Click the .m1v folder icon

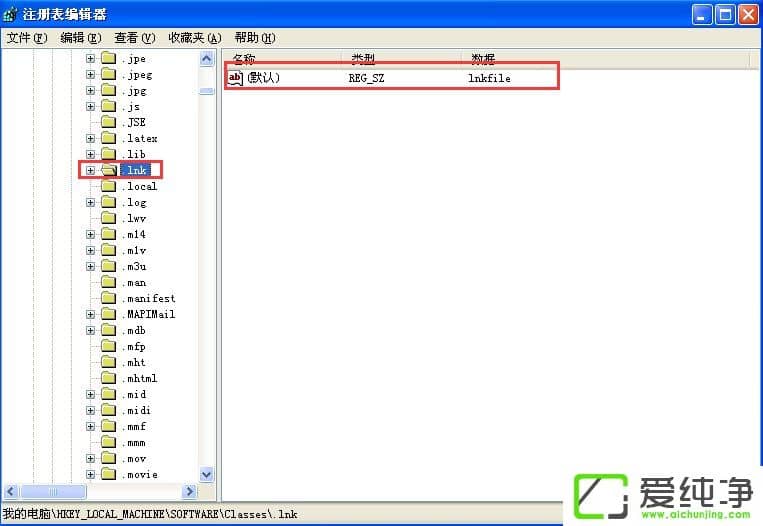[109, 251]
